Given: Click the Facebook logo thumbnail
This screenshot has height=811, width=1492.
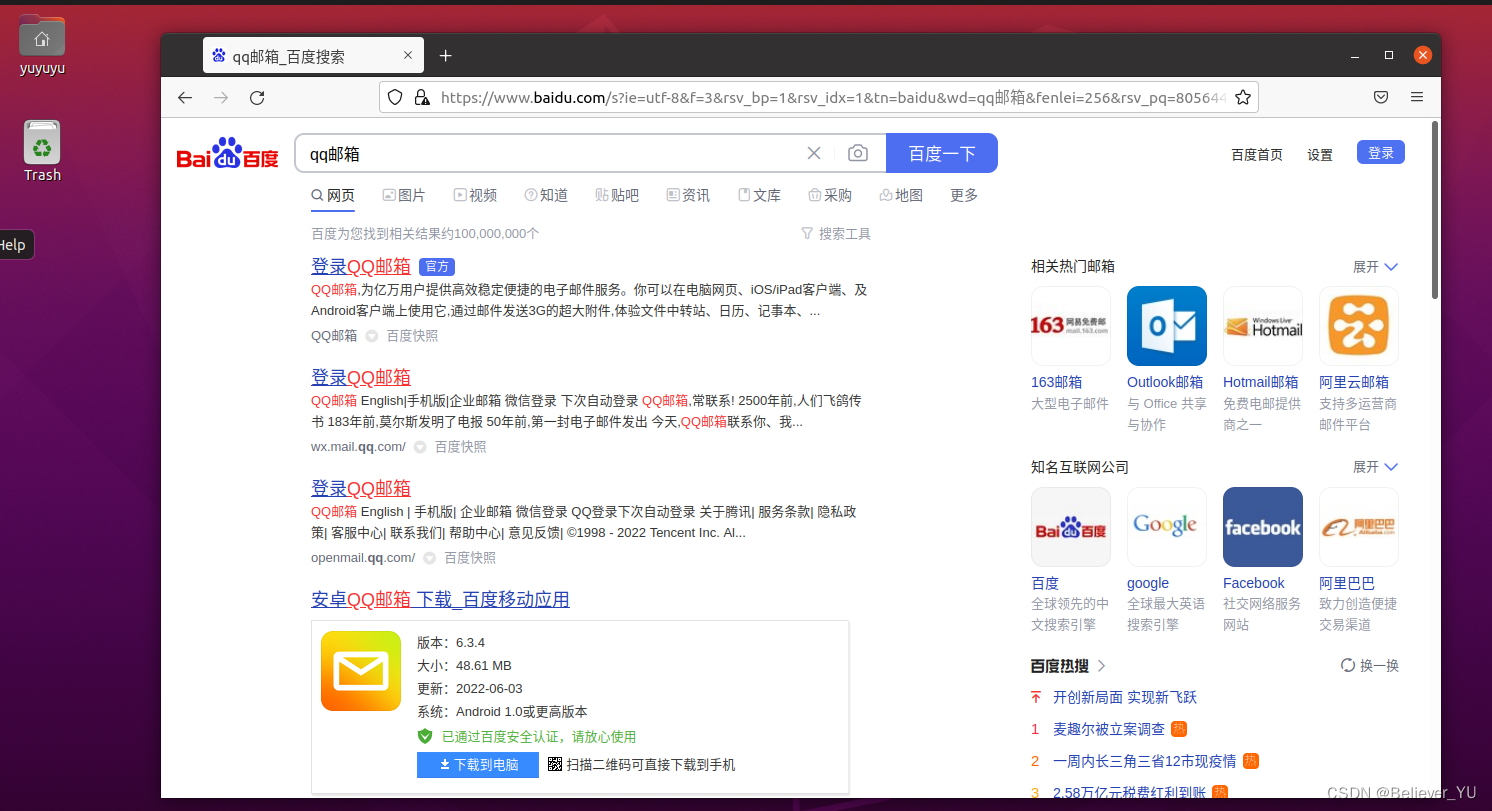Looking at the screenshot, I should click(x=1262, y=527).
